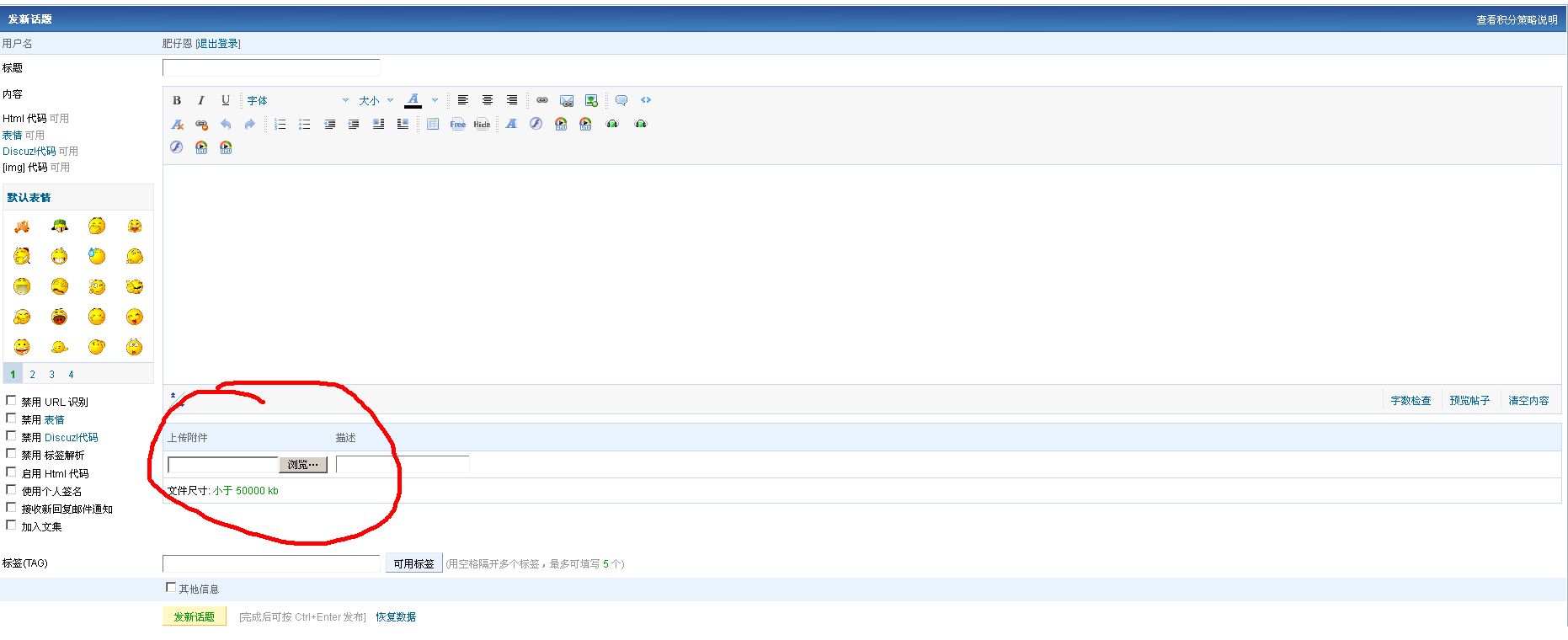Enable the 禁用 URL 识别 checkbox

point(12,401)
